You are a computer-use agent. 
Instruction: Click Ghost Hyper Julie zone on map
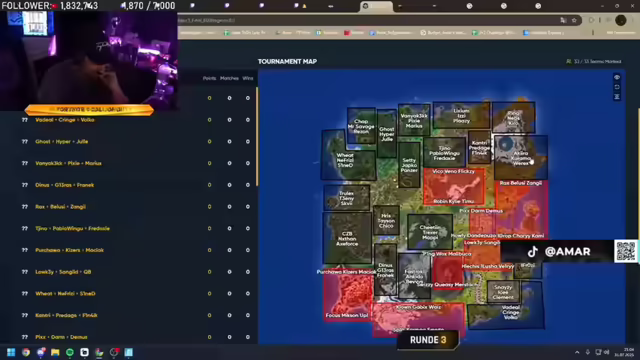pyautogui.click(x=387, y=133)
